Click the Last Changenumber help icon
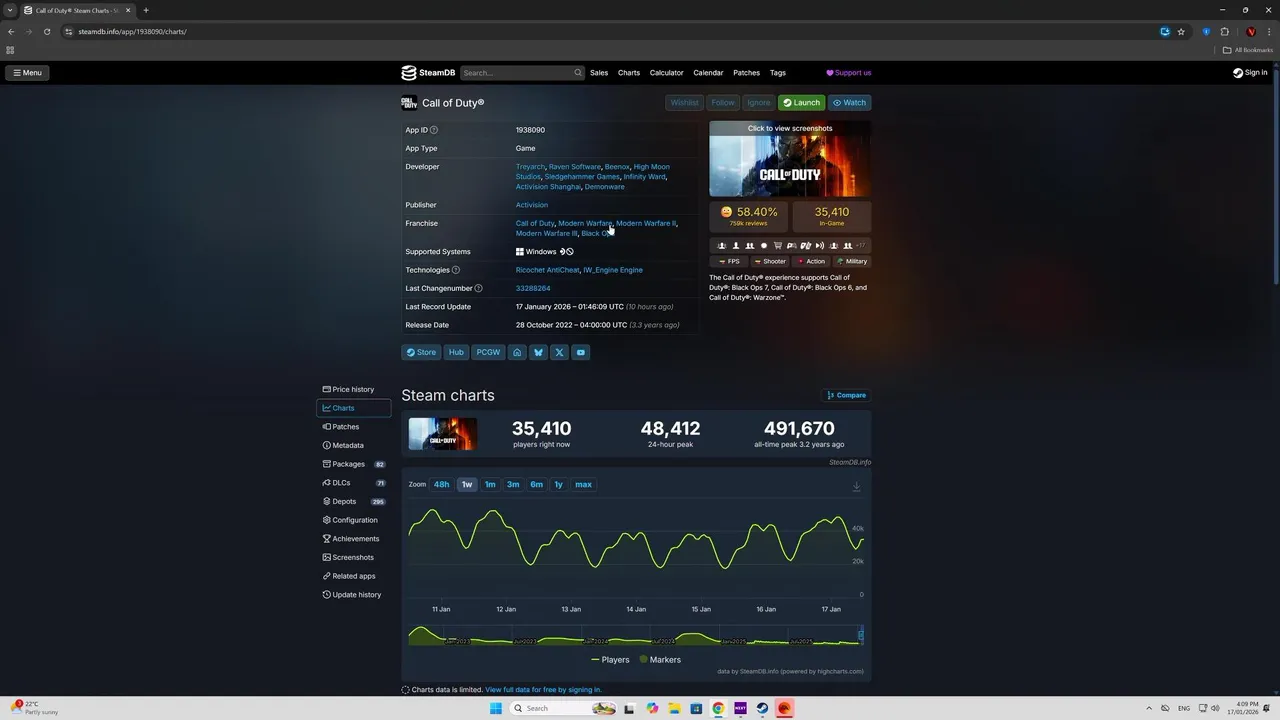 pyautogui.click(x=478, y=288)
